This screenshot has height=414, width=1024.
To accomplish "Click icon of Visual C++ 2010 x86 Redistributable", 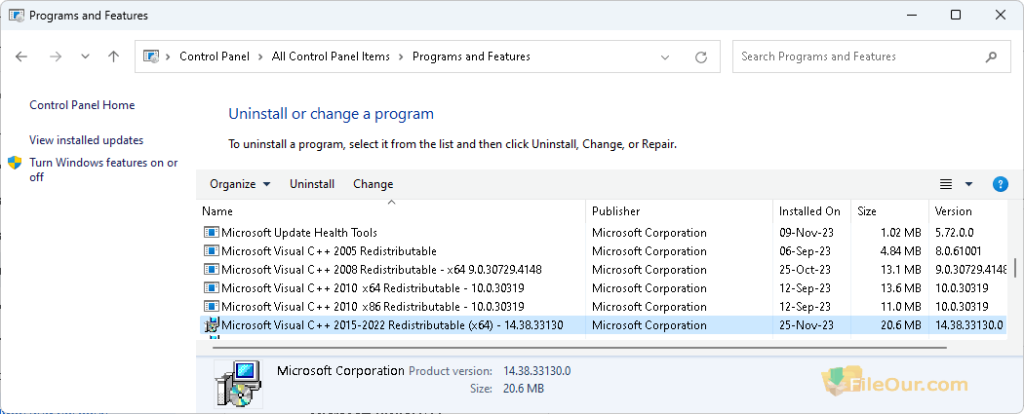I will (x=211, y=306).
